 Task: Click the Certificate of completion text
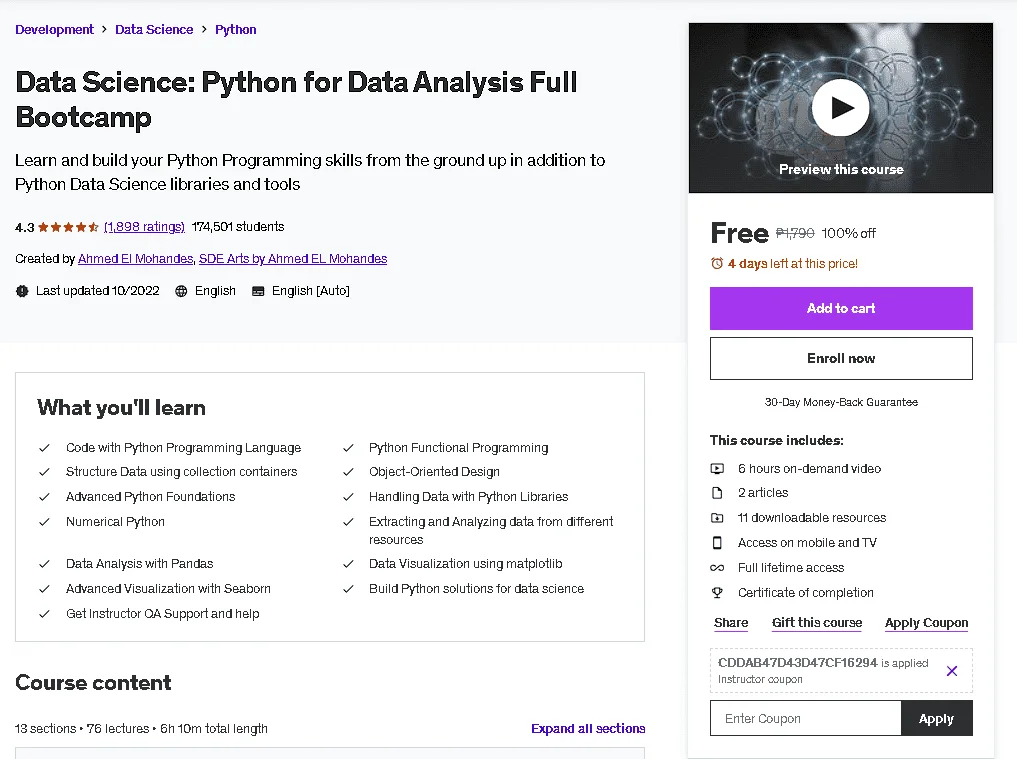806,592
